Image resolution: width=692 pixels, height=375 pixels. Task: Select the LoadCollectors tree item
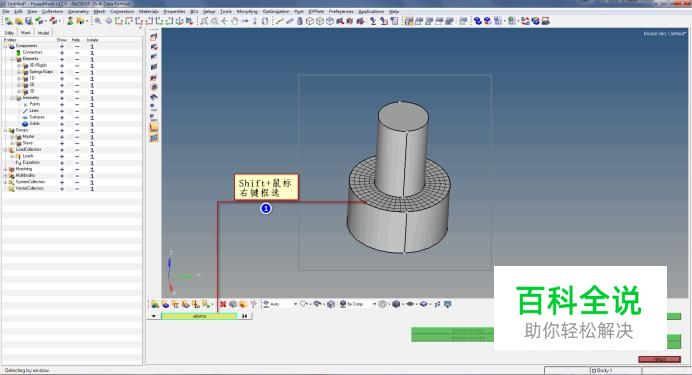pos(28,150)
